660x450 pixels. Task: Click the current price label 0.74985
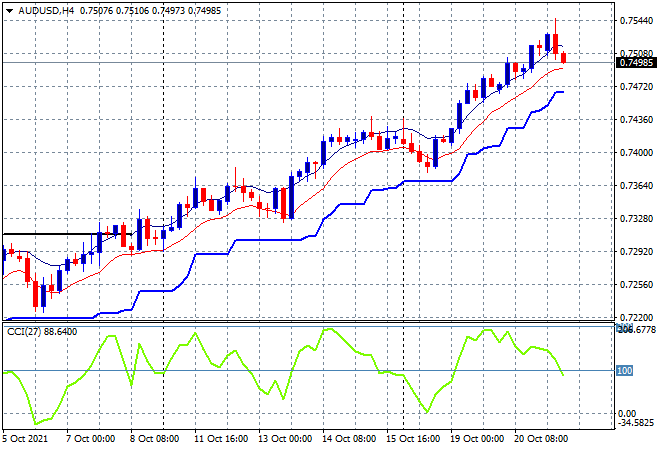[636, 63]
